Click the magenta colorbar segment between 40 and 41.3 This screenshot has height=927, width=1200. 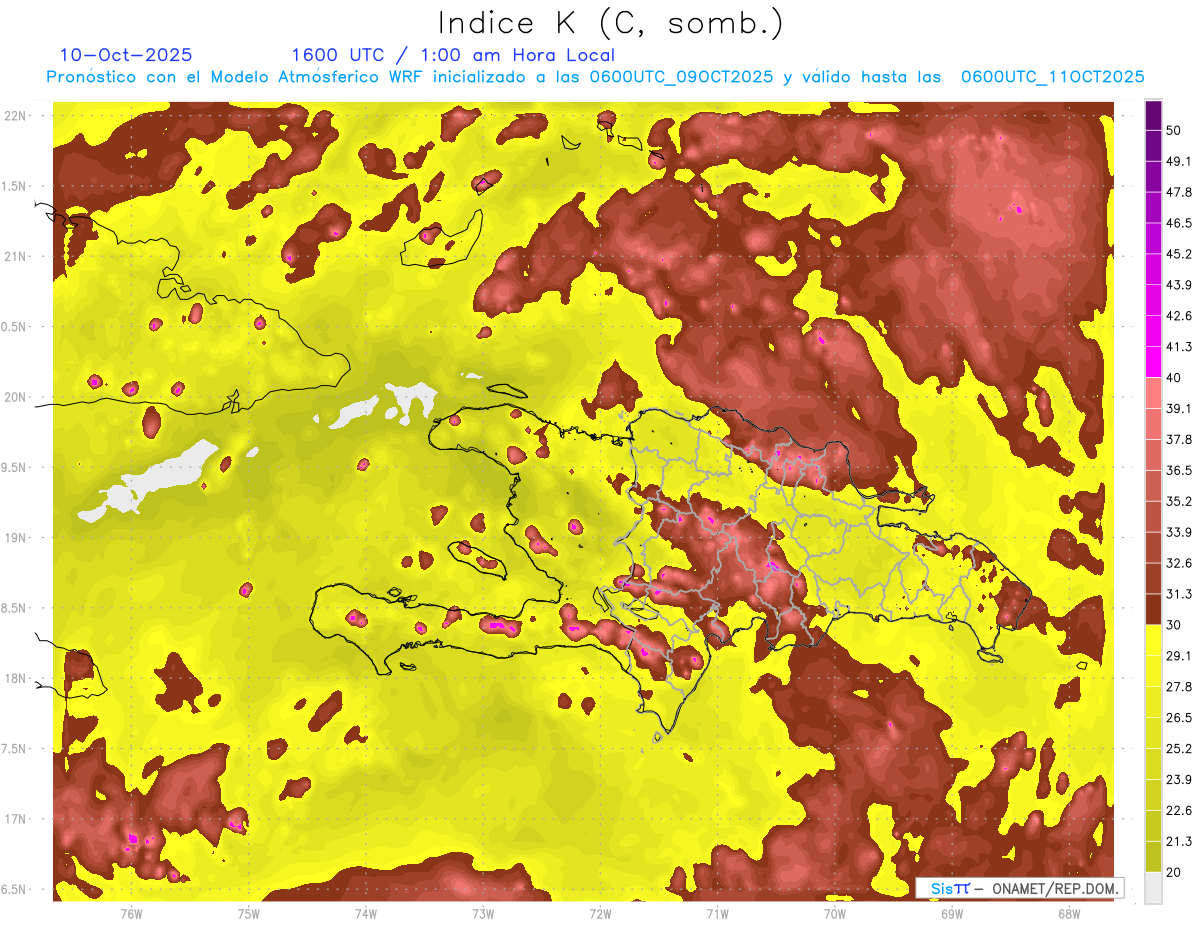click(1153, 362)
